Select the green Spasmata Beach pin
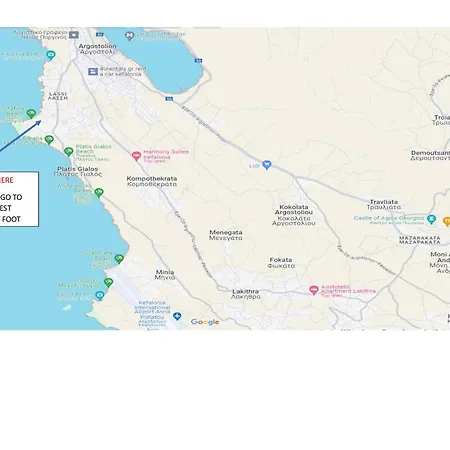 (119, 258)
